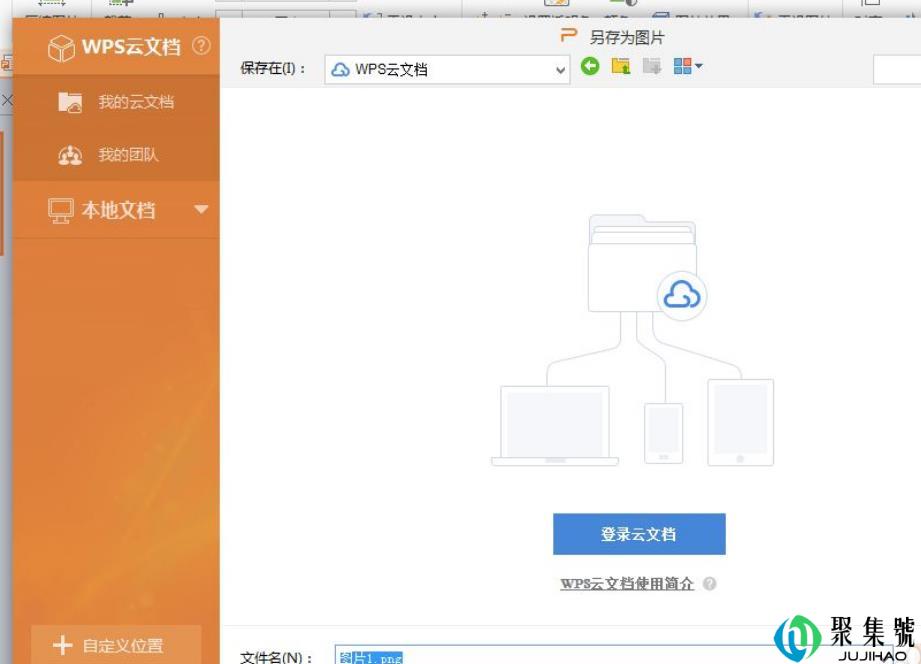Click the 文件名 input field
Image resolution: width=921 pixels, height=664 pixels.
point(550,656)
